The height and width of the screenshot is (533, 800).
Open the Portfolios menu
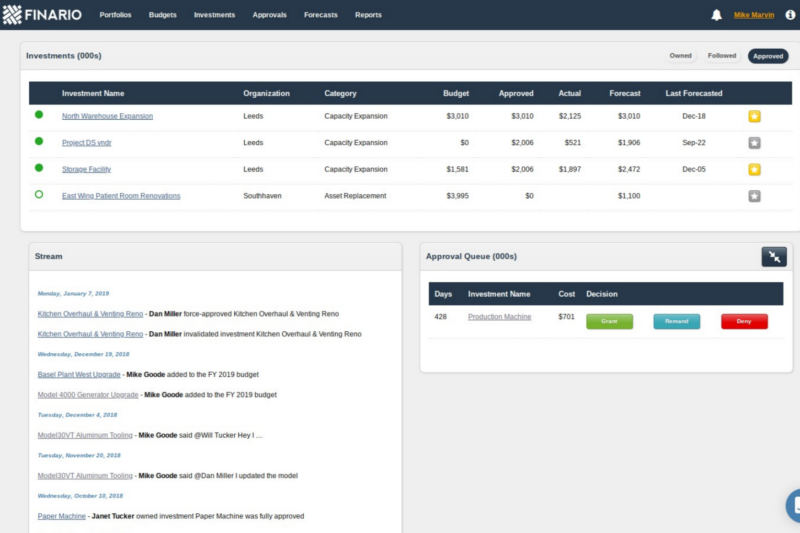pyautogui.click(x=115, y=15)
